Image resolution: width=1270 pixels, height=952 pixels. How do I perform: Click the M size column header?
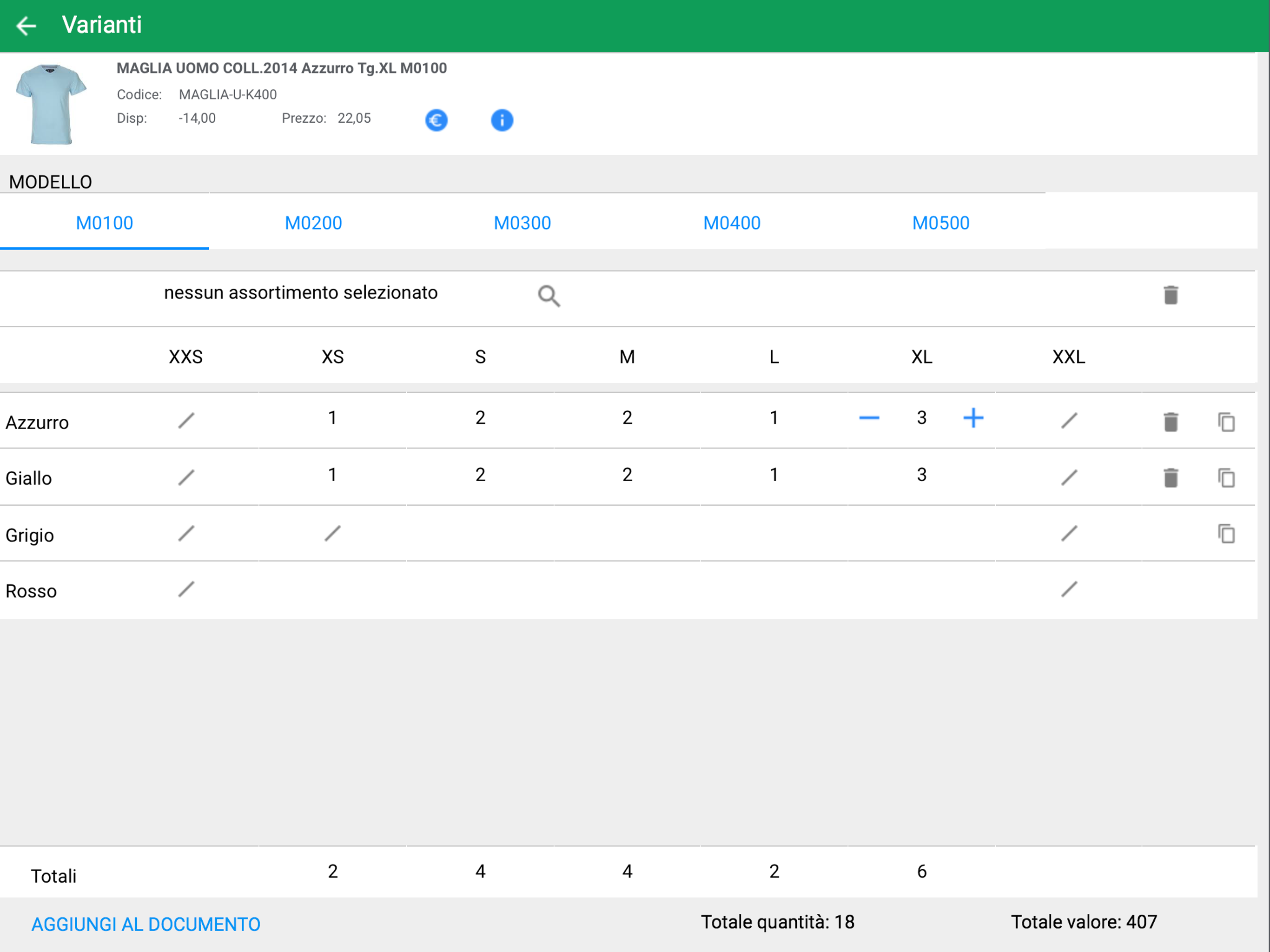627,357
